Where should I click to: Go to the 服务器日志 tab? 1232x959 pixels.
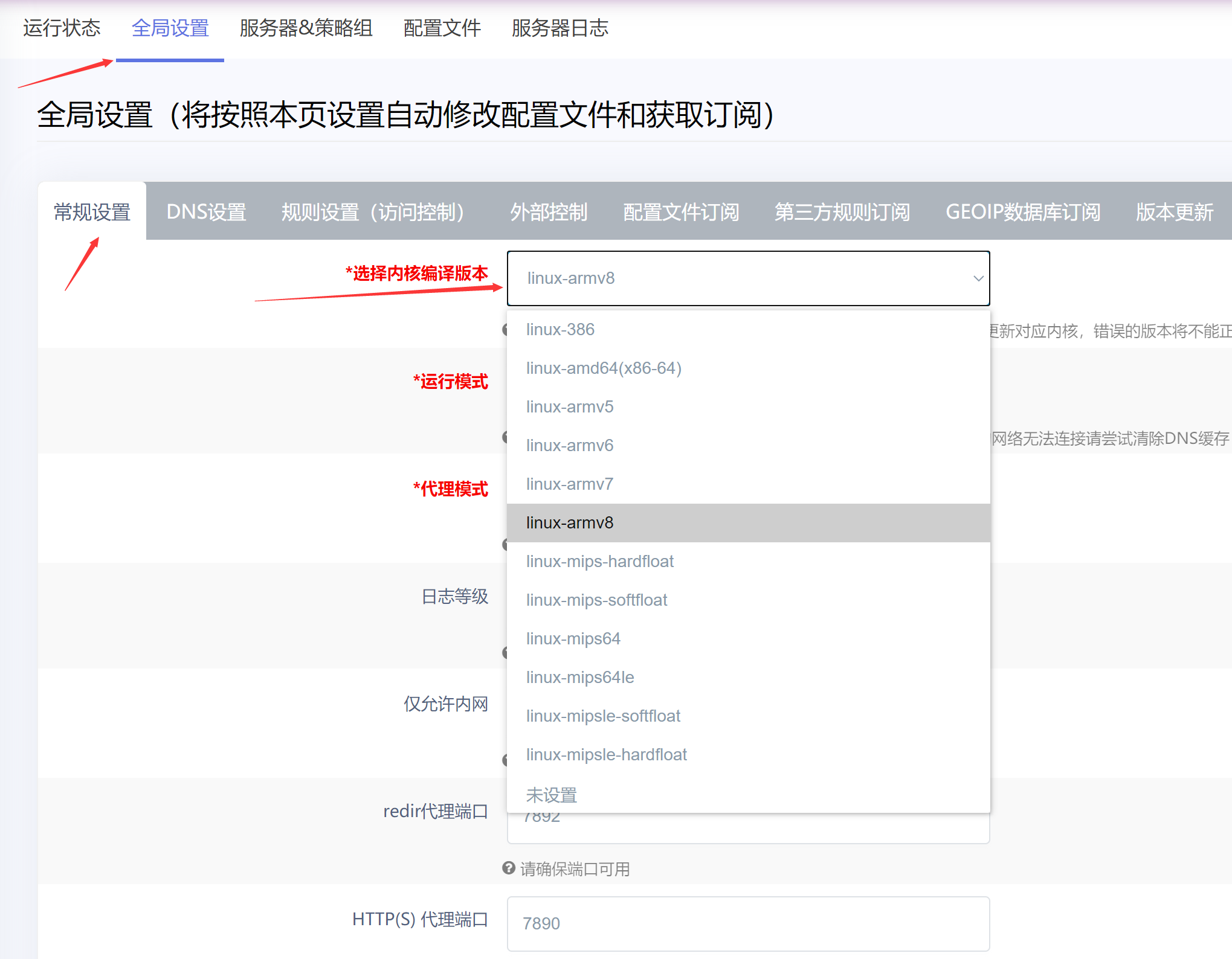pos(560,28)
